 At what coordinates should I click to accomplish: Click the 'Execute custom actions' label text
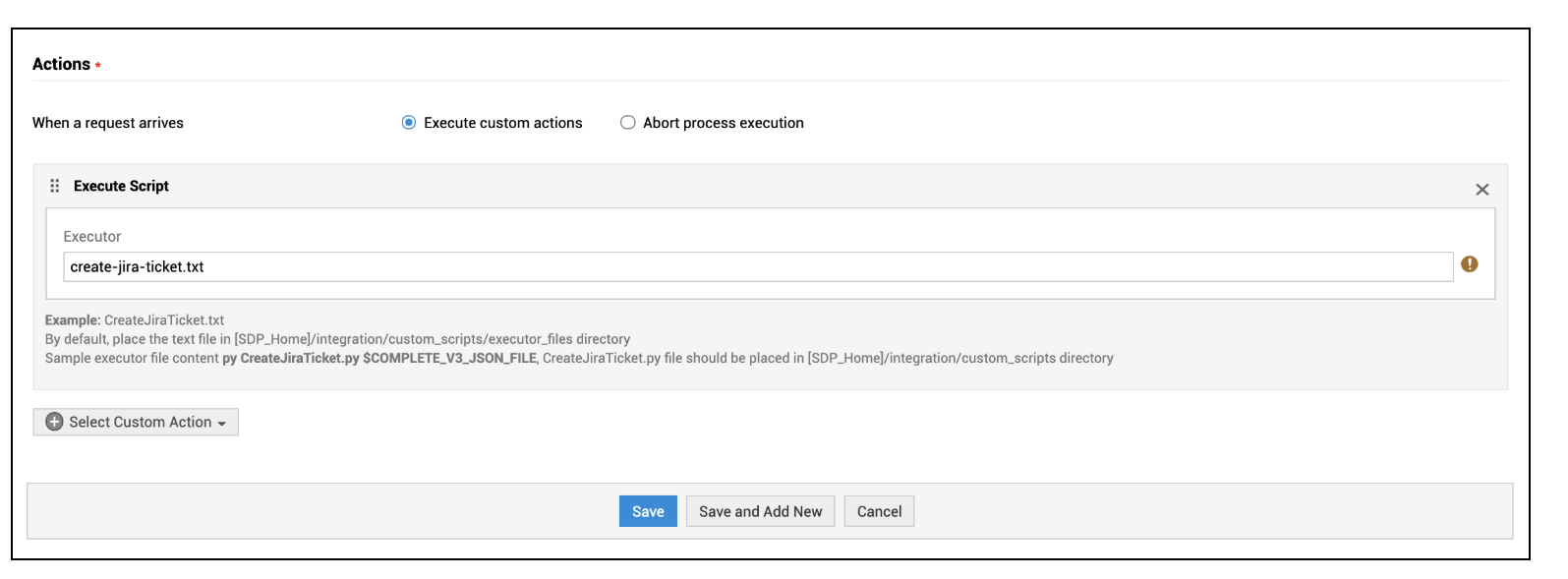502,123
